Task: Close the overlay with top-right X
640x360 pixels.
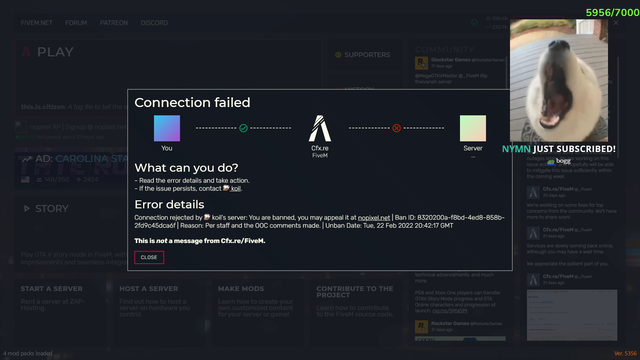Action: click(x=616, y=23)
